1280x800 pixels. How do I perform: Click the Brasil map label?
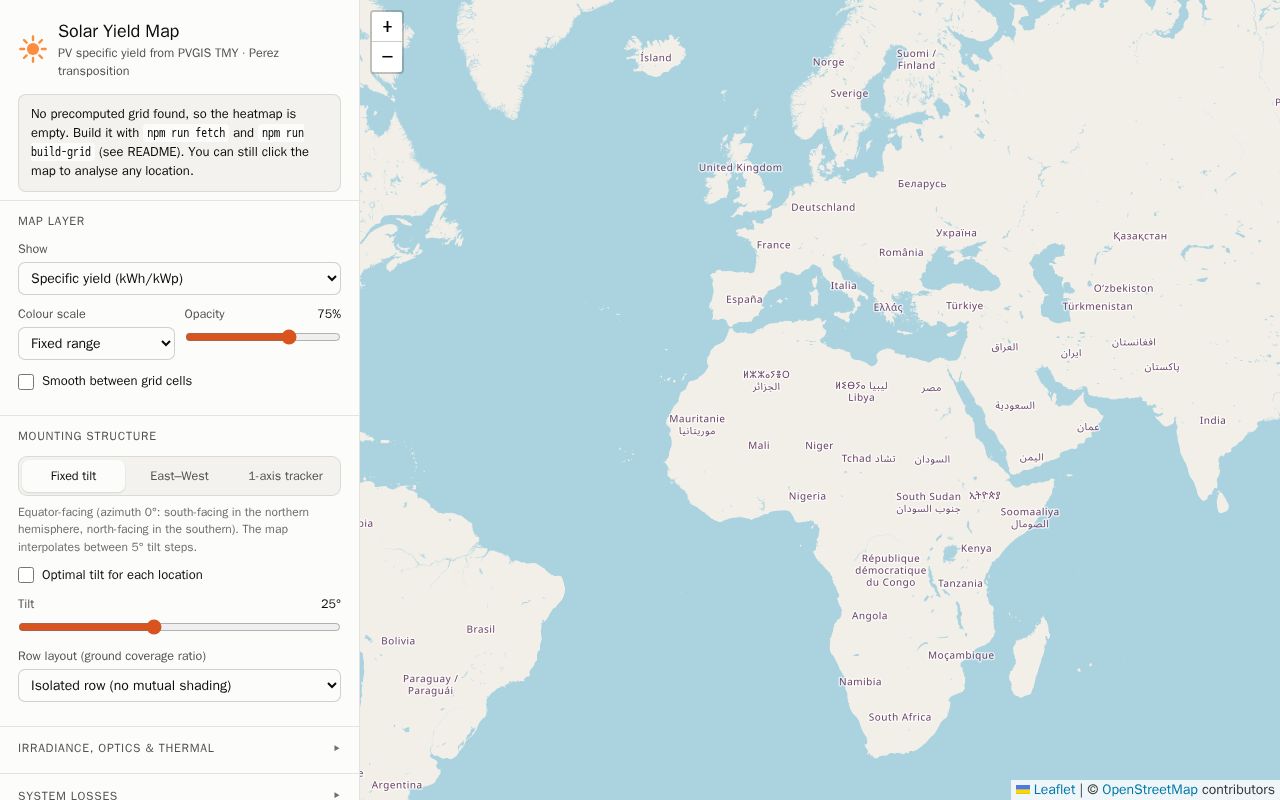click(x=480, y=629)
